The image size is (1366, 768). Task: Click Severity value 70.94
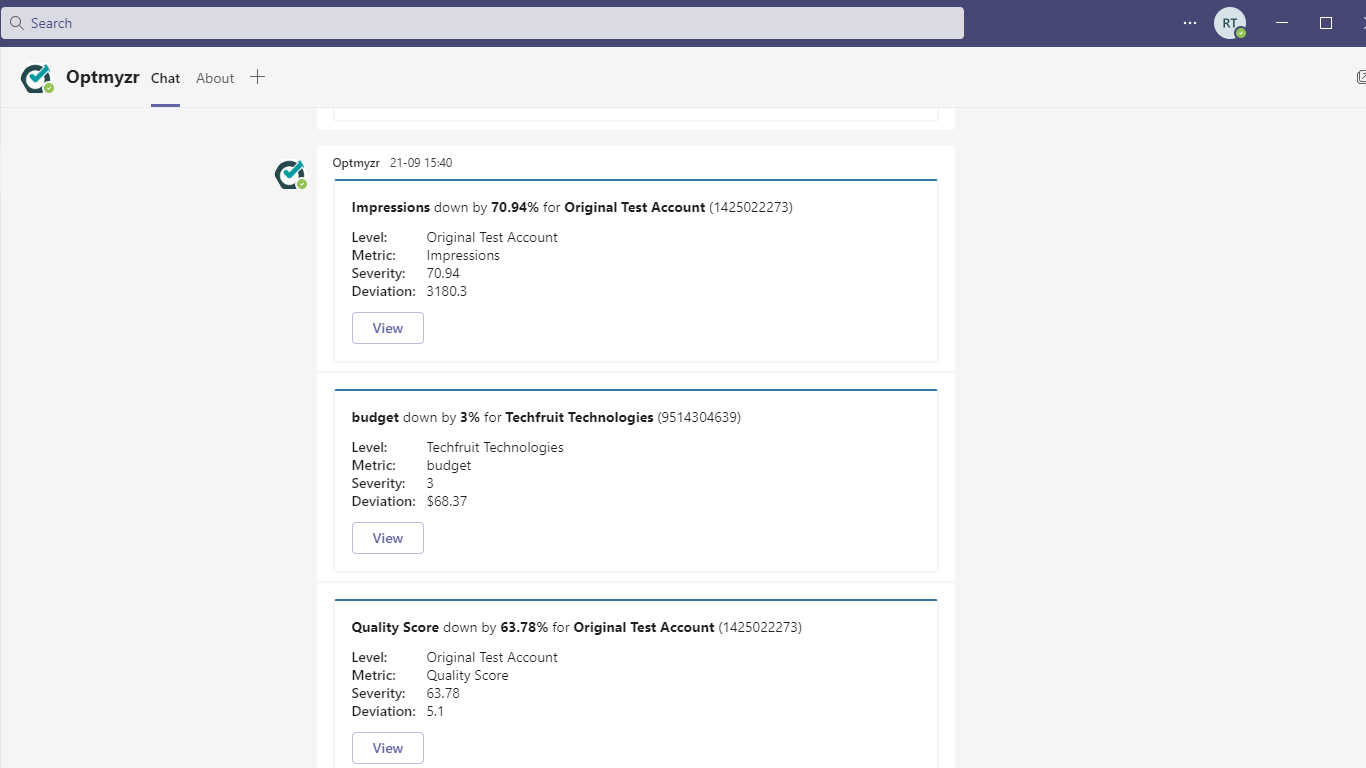(443, 273)
